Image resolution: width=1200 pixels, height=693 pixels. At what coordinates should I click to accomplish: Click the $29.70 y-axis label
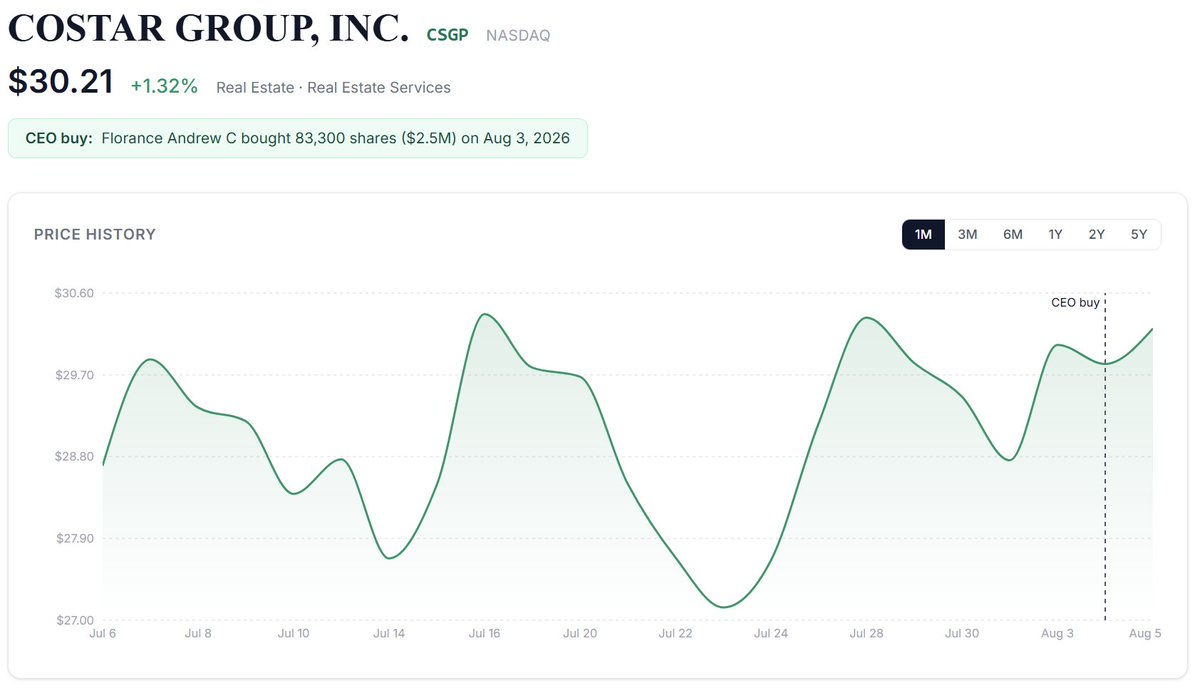[x=74, y=375]
